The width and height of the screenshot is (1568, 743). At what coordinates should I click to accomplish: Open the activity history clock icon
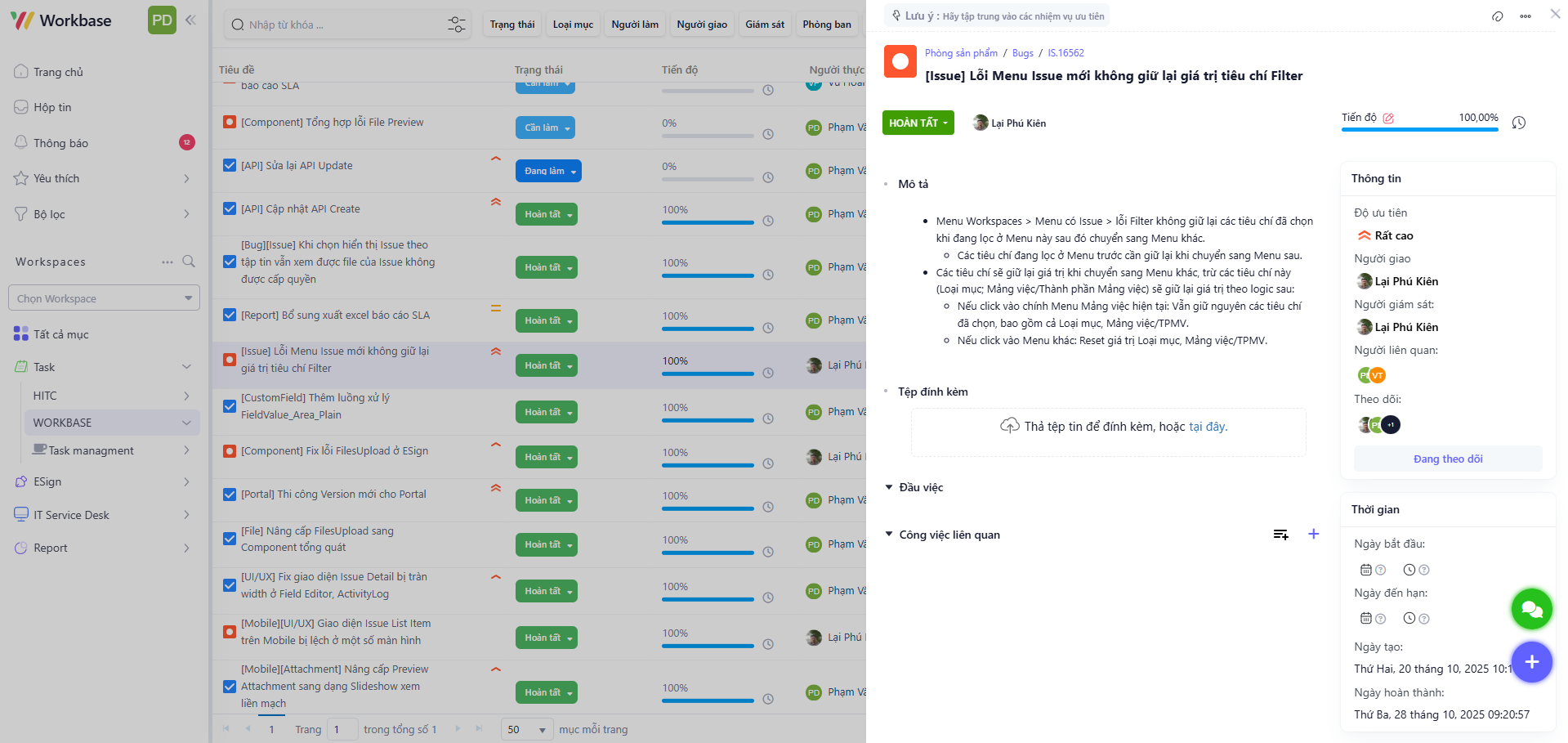click(x=1519, y=123)
